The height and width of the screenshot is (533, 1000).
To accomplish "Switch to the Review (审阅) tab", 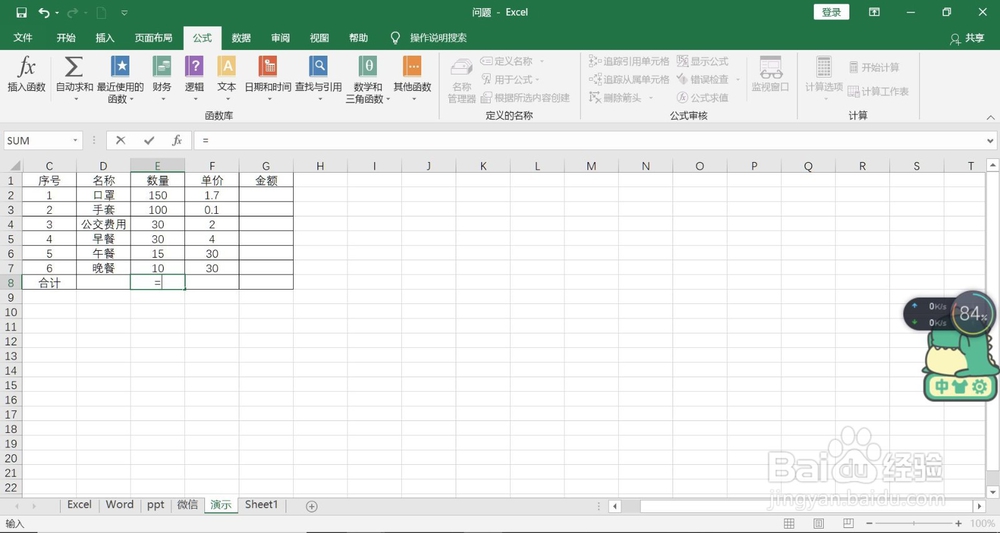I will 280,38.
